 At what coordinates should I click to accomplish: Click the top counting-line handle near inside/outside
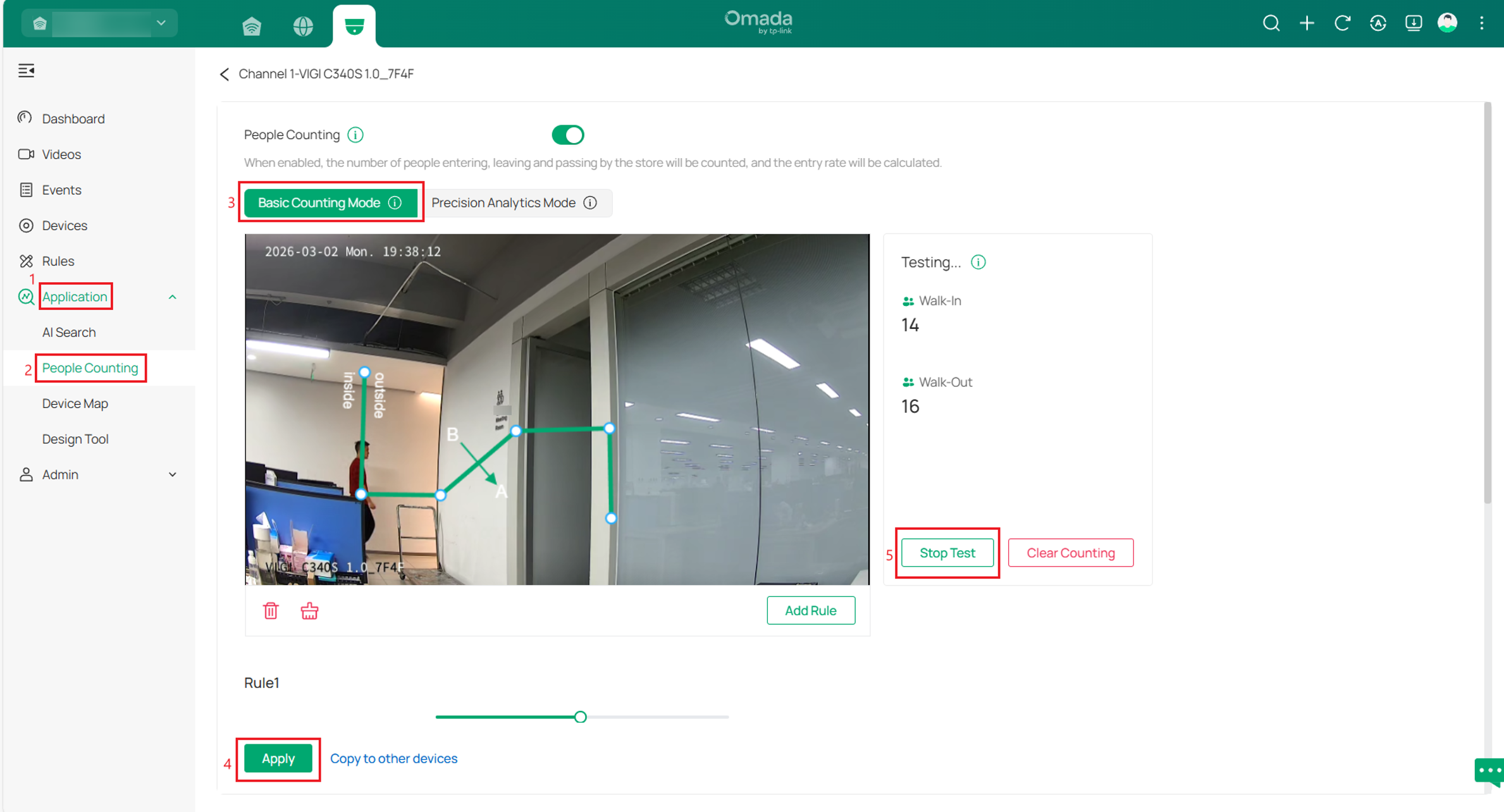[364, 372]
